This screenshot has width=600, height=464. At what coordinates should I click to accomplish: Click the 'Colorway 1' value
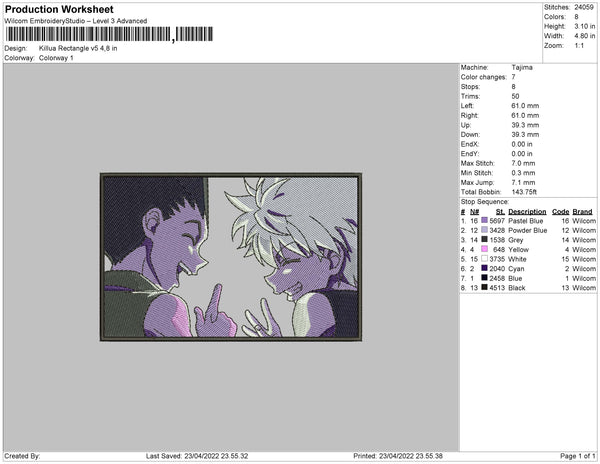pyautogui.click(x=56, y=58)
